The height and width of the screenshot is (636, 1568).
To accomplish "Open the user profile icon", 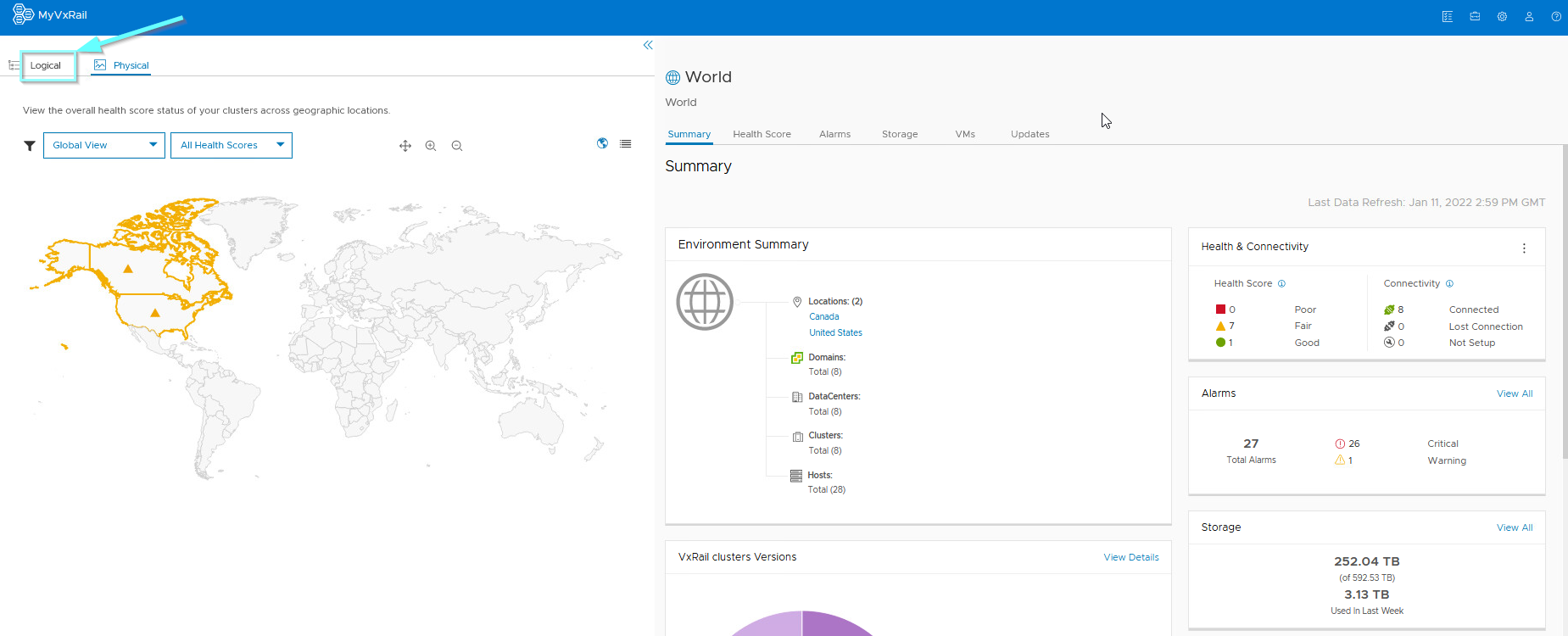I will (1529, 16).
